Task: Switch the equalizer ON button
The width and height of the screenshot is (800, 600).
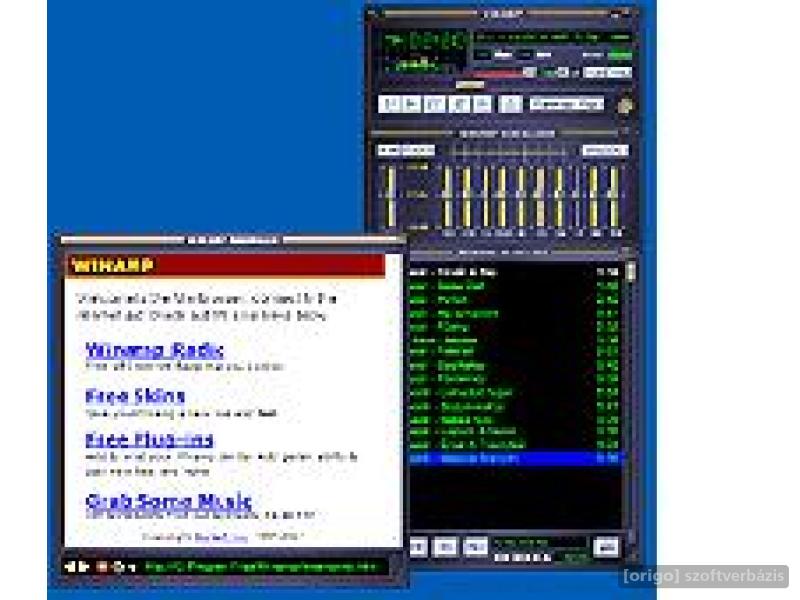Action: coord(391,151)
